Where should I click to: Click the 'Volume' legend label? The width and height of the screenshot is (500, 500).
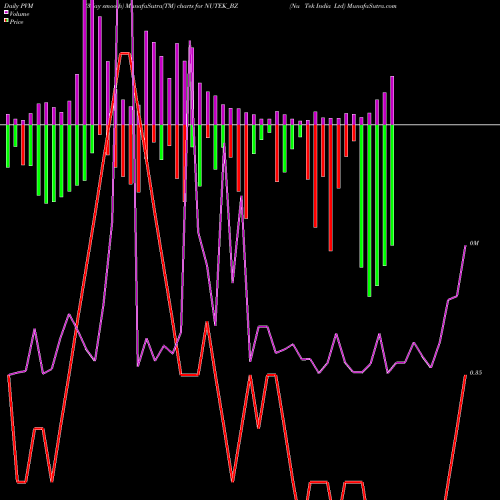19,14
